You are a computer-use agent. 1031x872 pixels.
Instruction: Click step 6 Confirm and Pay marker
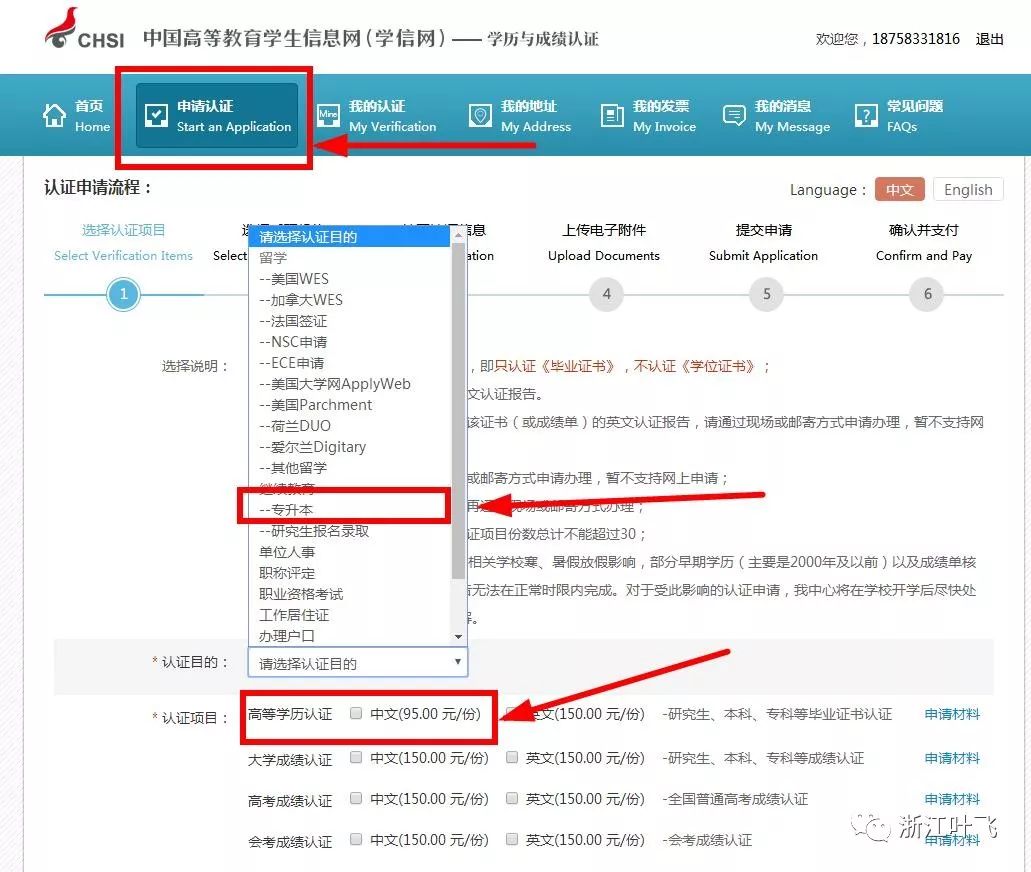pos(926,294)
